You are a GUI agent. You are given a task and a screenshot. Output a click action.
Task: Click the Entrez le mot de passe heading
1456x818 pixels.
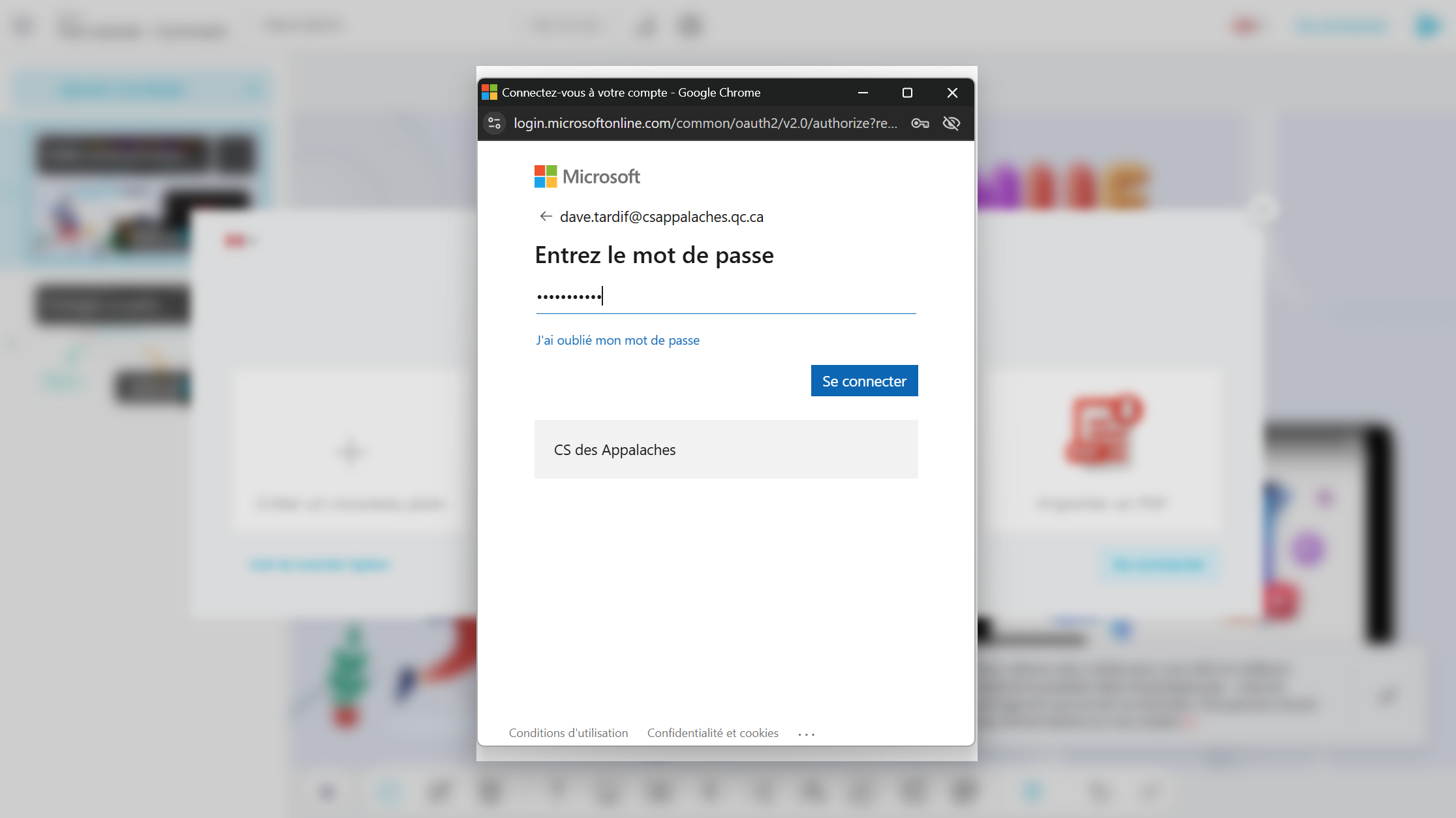point(654,255)
